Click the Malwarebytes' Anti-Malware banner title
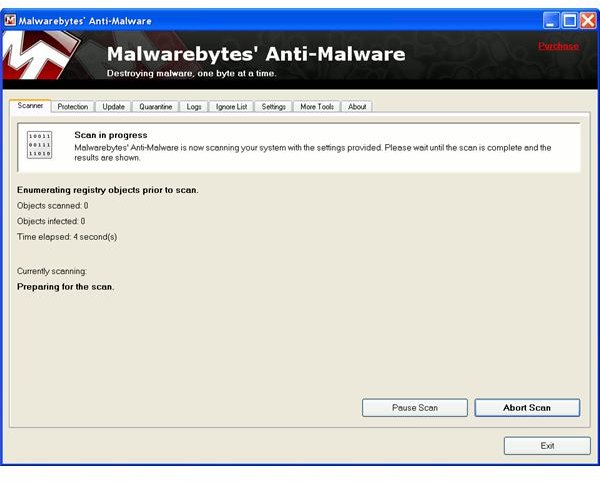Screen dimensions: 600x482 [x=256, y=54]
